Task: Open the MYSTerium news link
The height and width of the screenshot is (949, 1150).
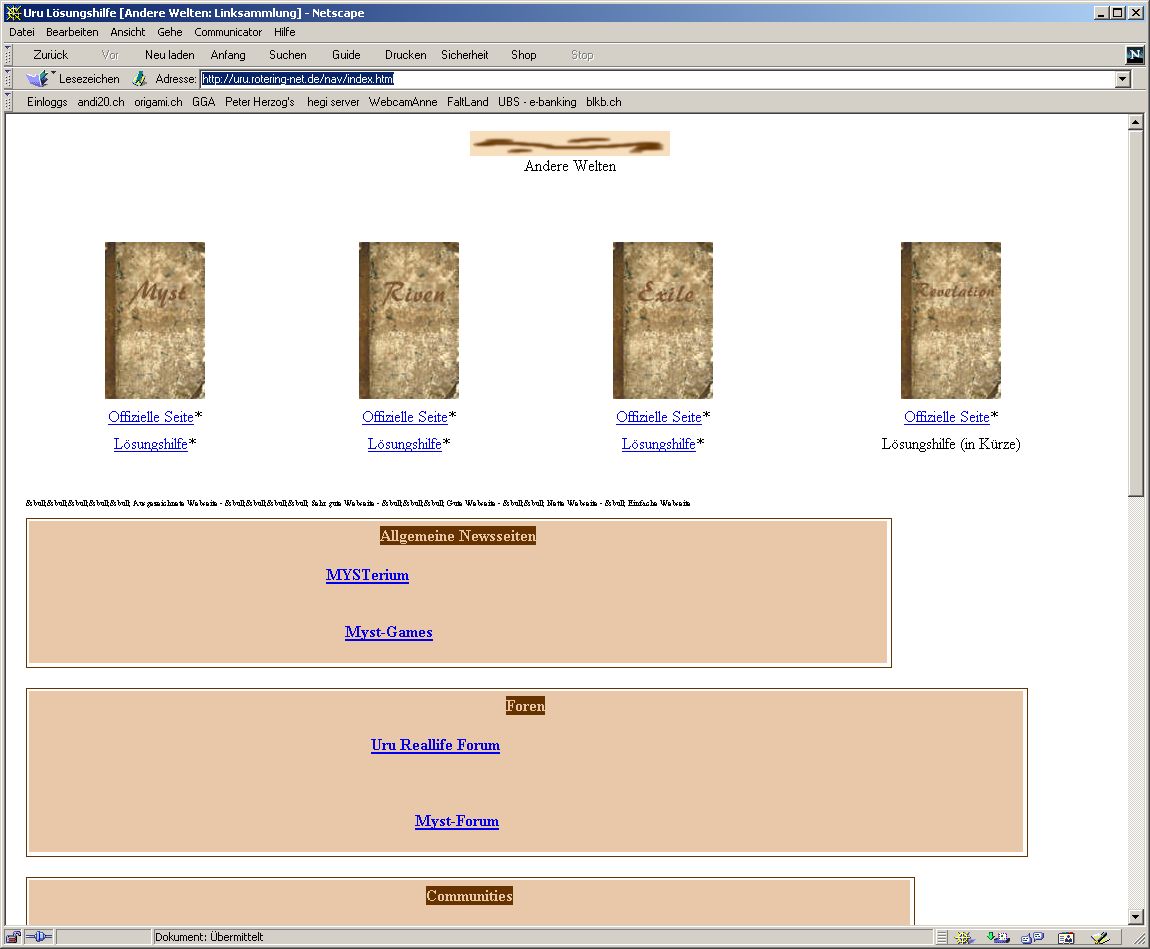Action: 367,575
